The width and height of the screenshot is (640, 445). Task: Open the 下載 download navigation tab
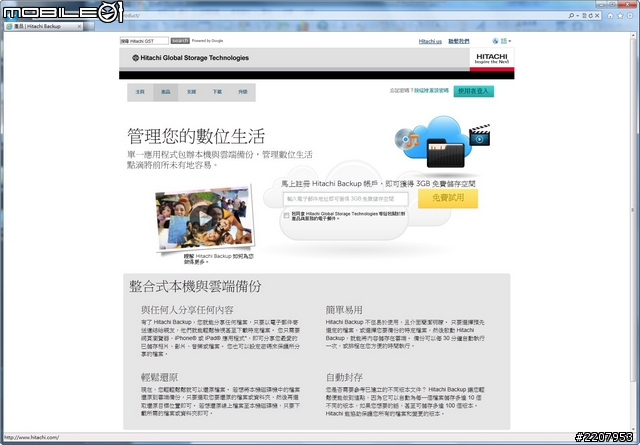coord(217,92)
